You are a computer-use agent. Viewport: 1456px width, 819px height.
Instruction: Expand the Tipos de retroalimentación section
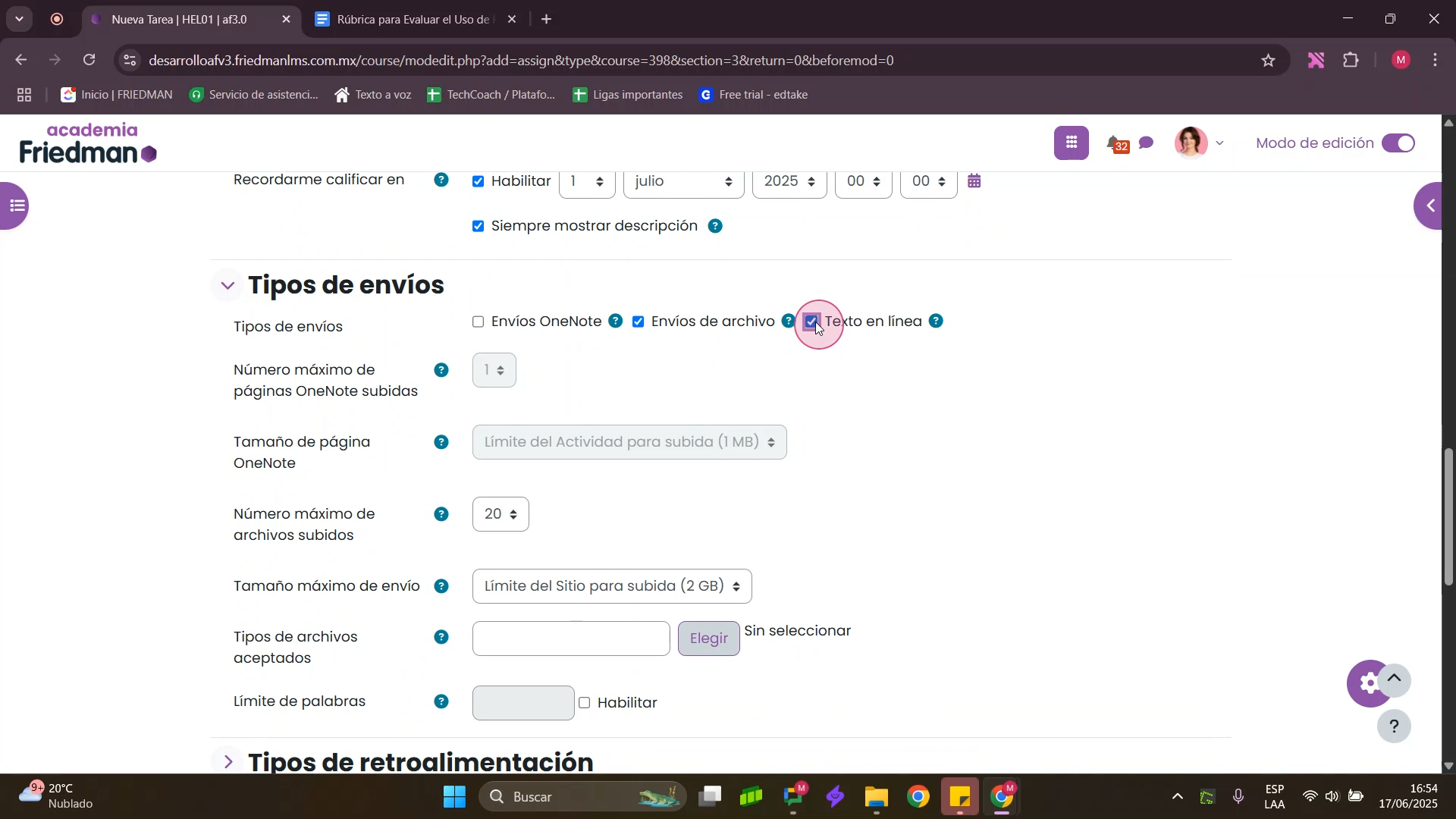(x=228, y=762)
